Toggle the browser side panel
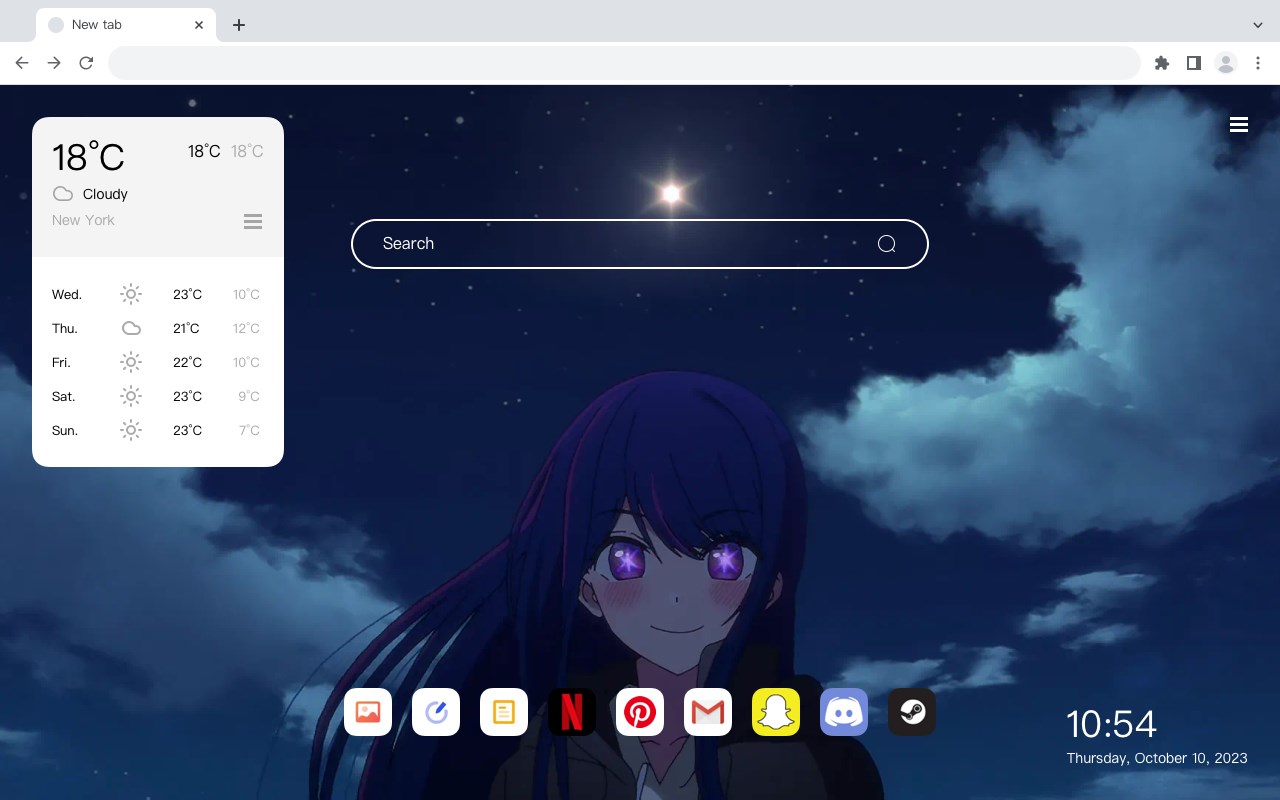Image resolution: width=1280 pixels, height=800 pixels. pos(1193,63)
